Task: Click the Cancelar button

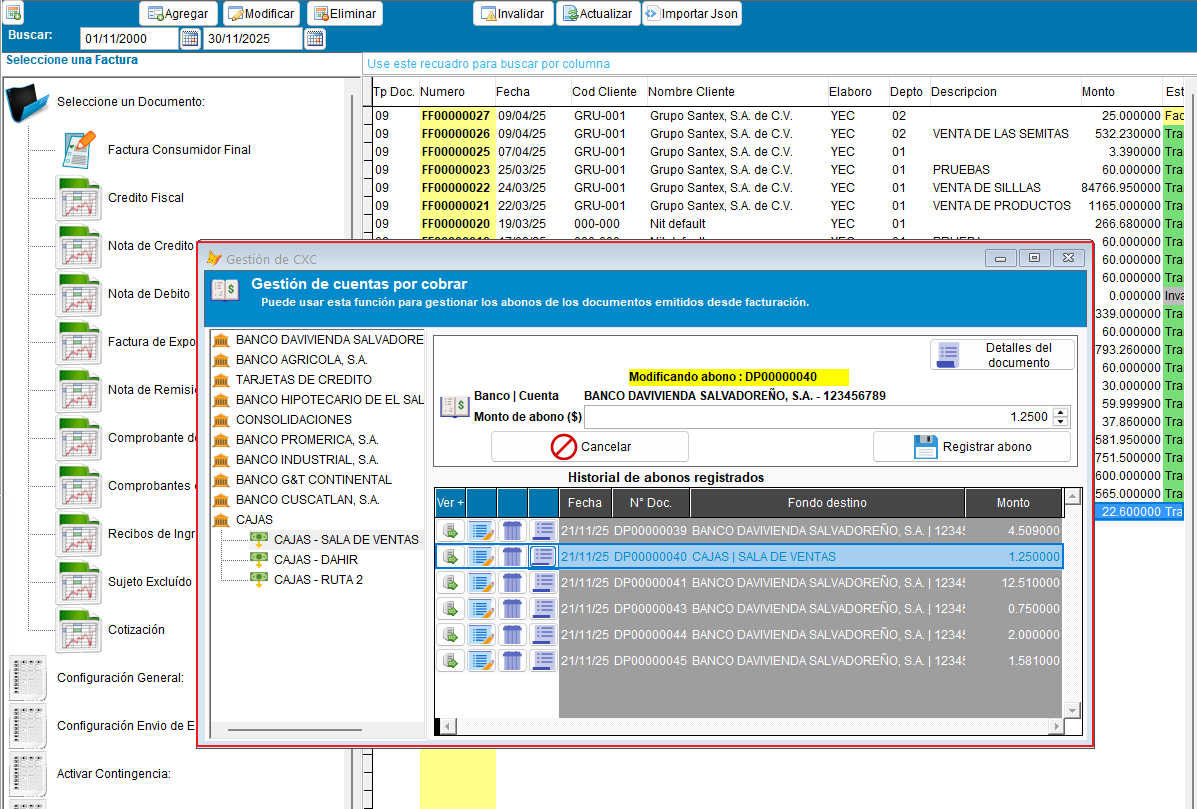Action: coord(590,446)
